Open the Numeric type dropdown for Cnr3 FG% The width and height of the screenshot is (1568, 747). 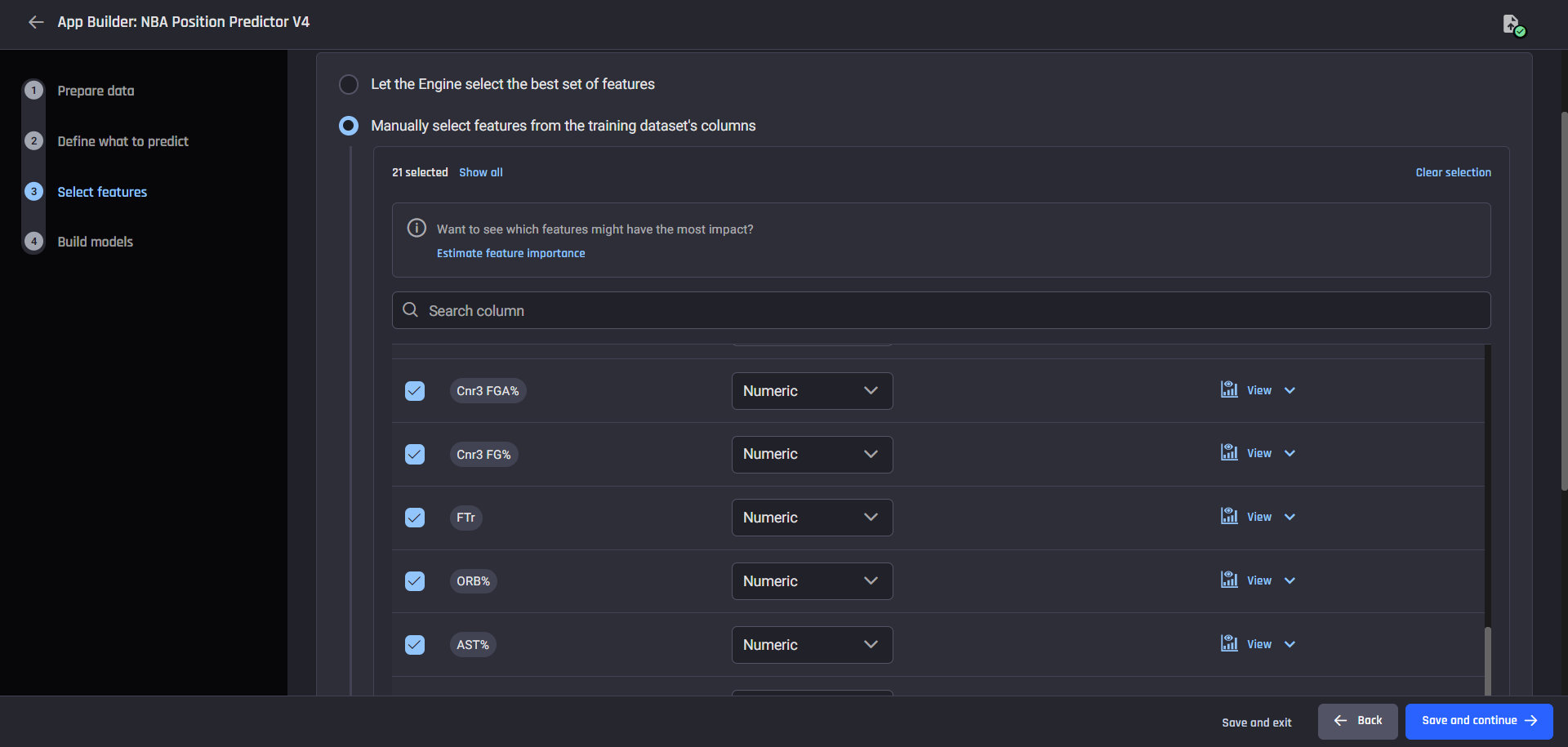tap(812, 454)
